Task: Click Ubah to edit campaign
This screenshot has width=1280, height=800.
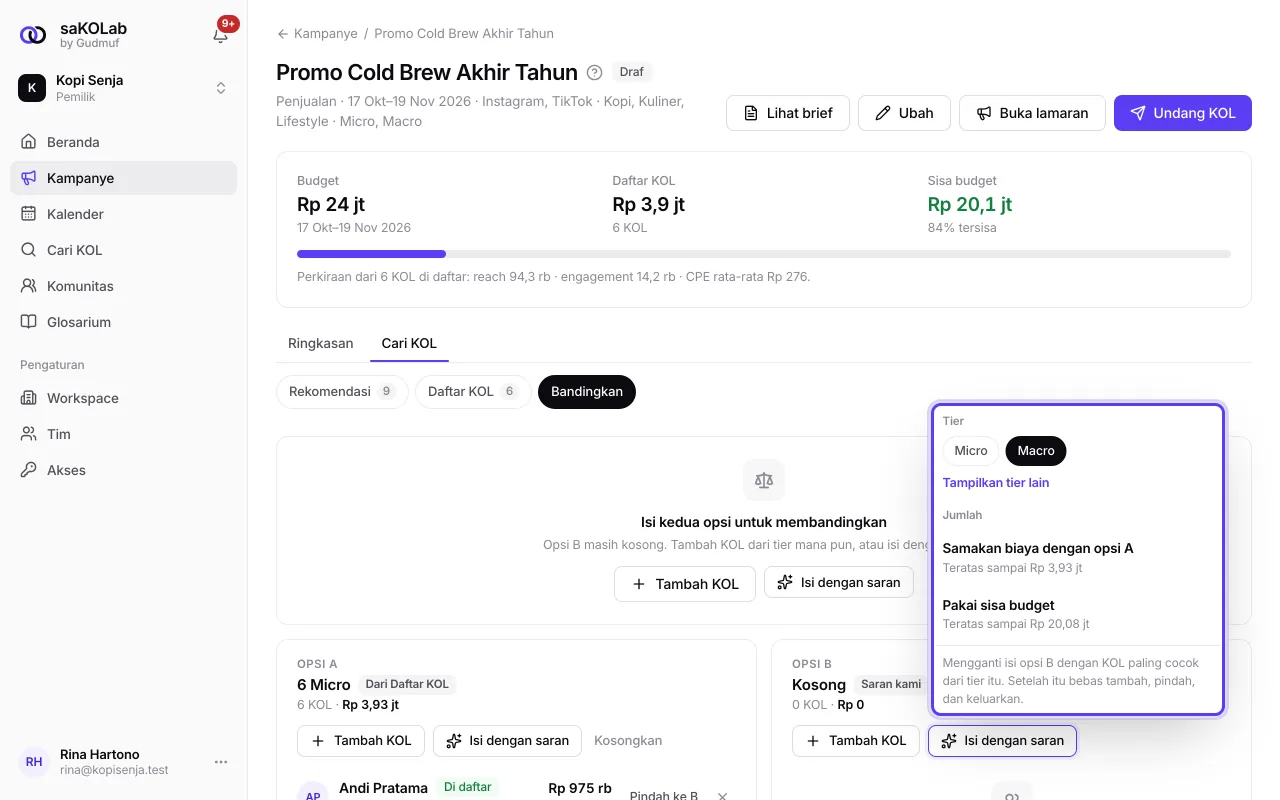Action: [904, 113]
